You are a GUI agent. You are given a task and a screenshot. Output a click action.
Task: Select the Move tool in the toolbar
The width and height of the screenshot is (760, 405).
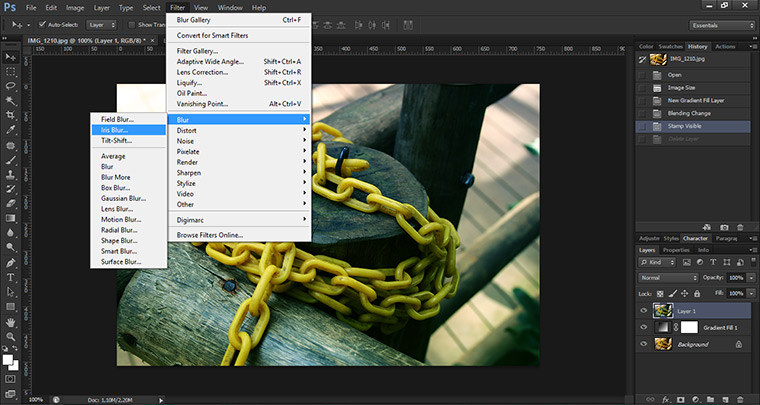(10, 57)
